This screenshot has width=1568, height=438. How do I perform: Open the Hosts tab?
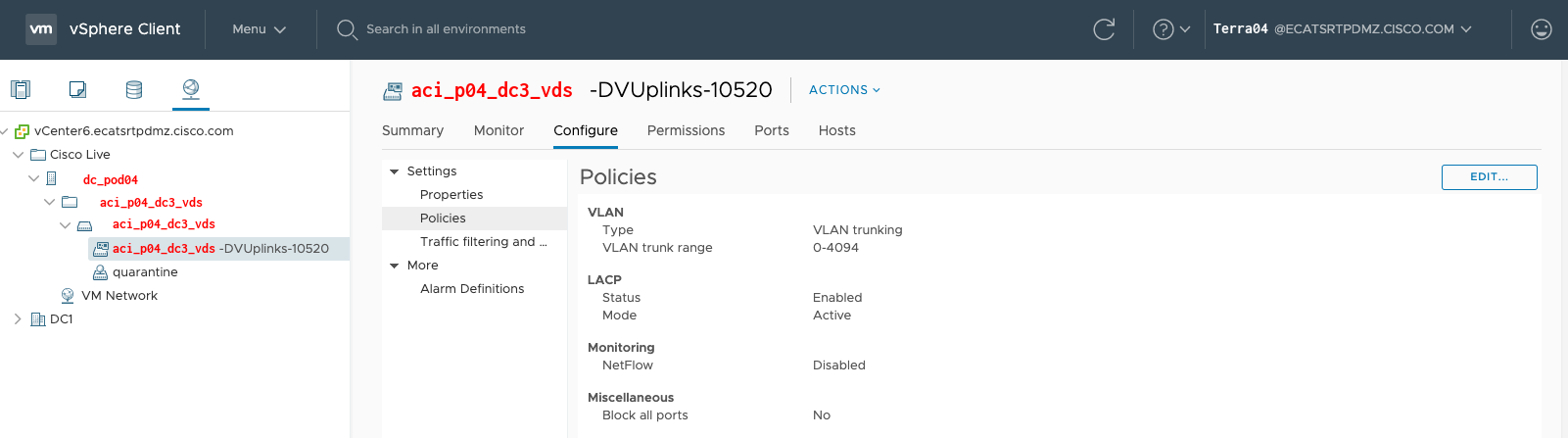837,130
